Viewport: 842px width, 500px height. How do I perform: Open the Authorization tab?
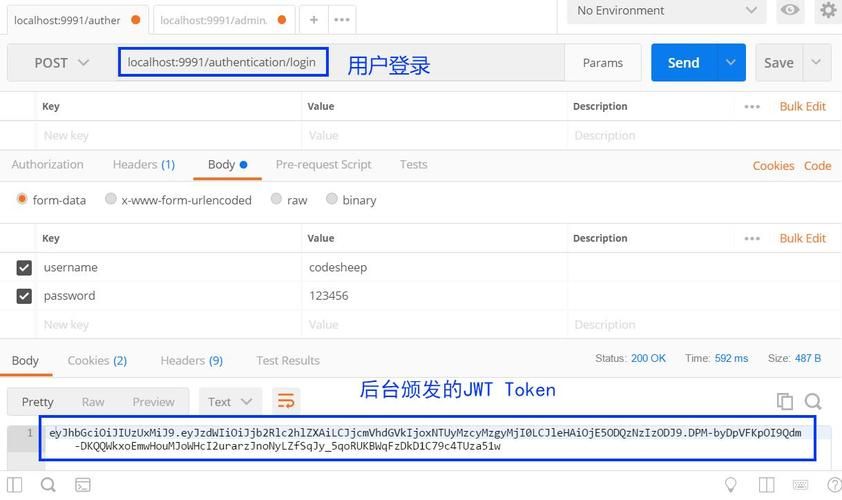click(47, 164)
